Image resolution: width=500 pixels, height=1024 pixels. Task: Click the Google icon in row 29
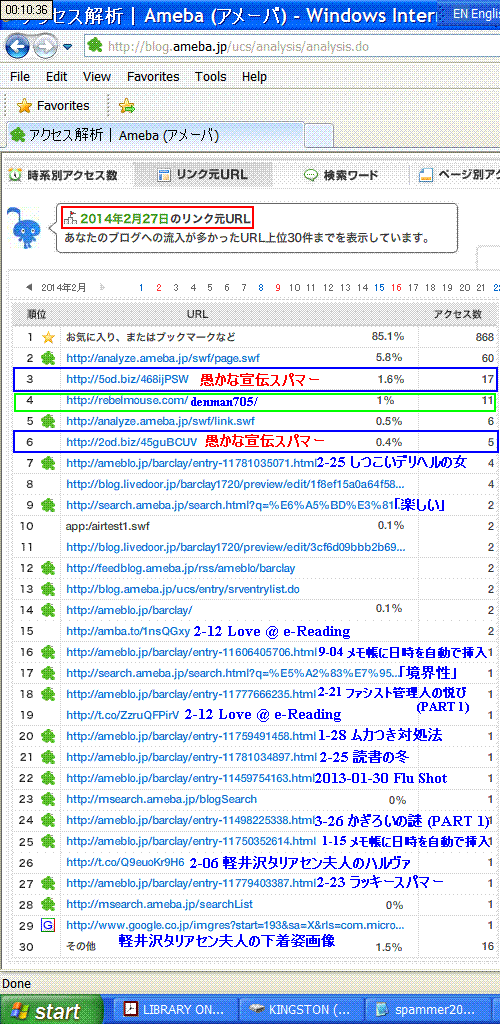48,925
